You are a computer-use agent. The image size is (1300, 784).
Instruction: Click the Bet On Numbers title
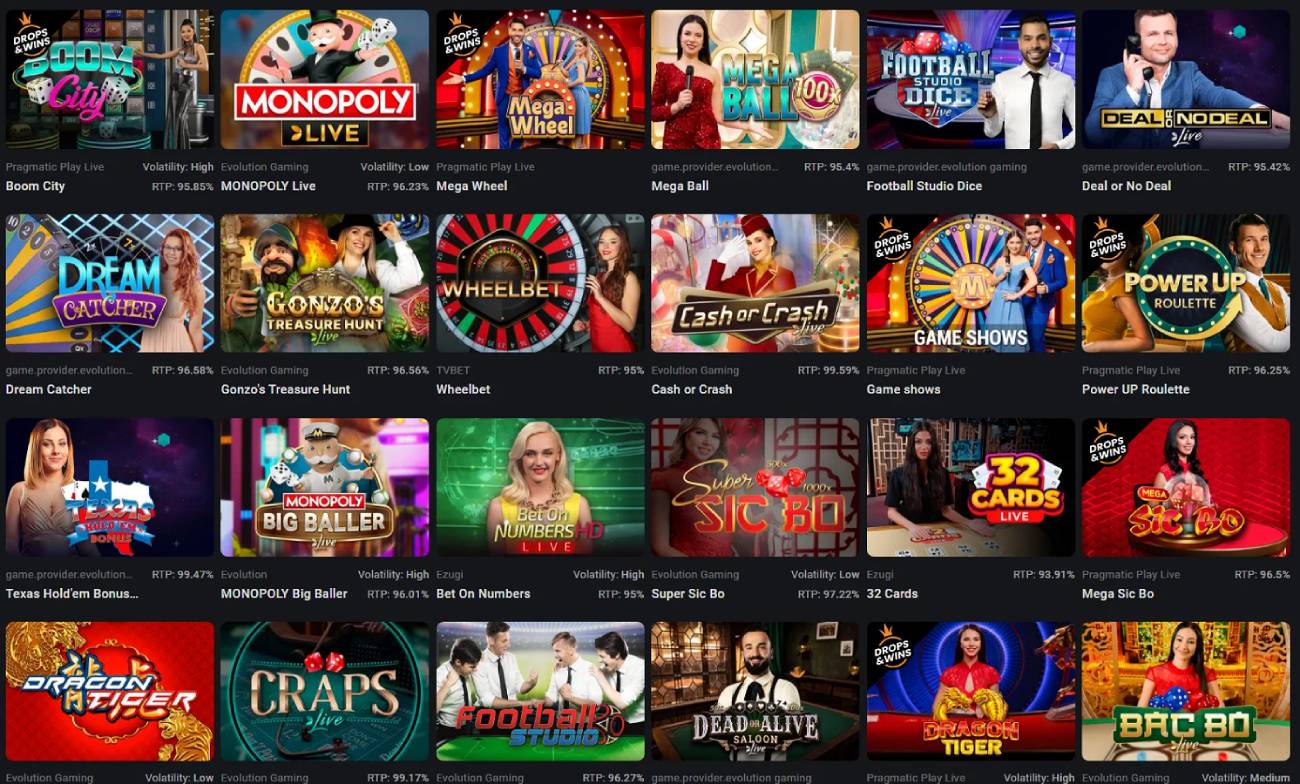[x=483, y=593]
